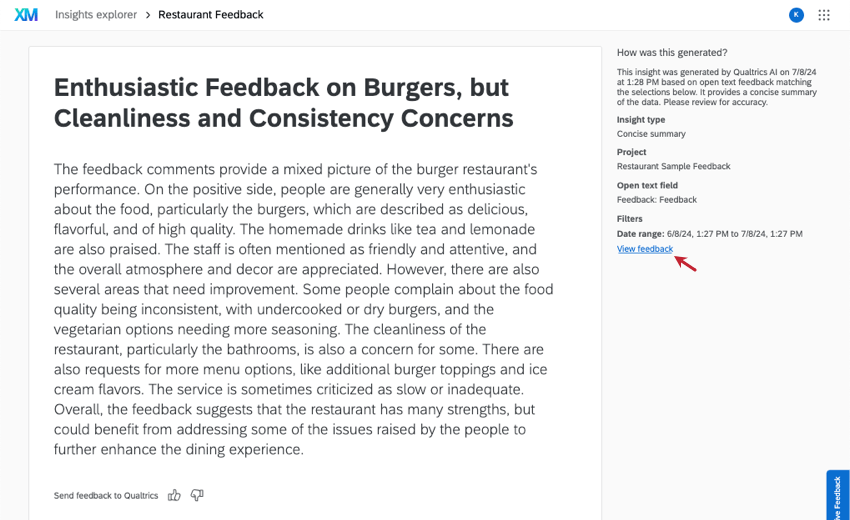This screenshot has height=520, width=850.
Task: Open the apps grid menu
Action: coord(824,15)
